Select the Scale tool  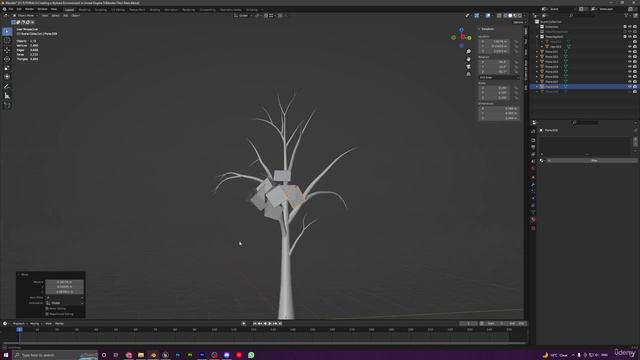pos(7,68)
